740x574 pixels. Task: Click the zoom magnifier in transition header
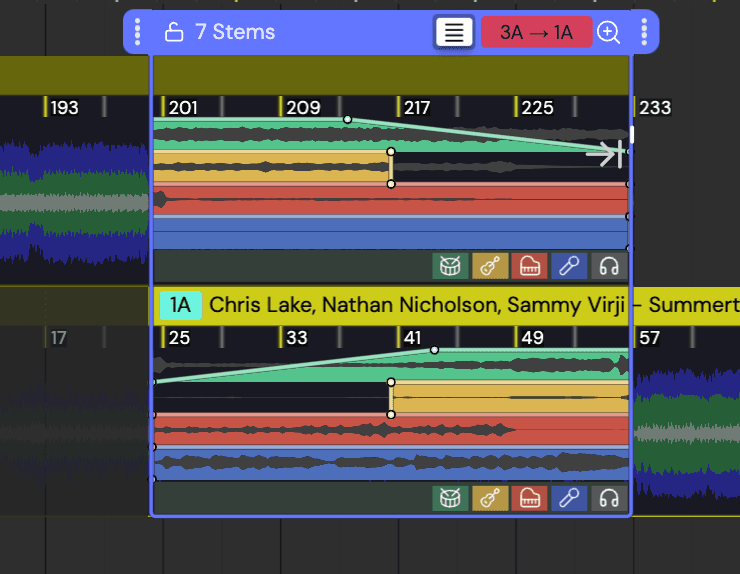tap(608, 32)
